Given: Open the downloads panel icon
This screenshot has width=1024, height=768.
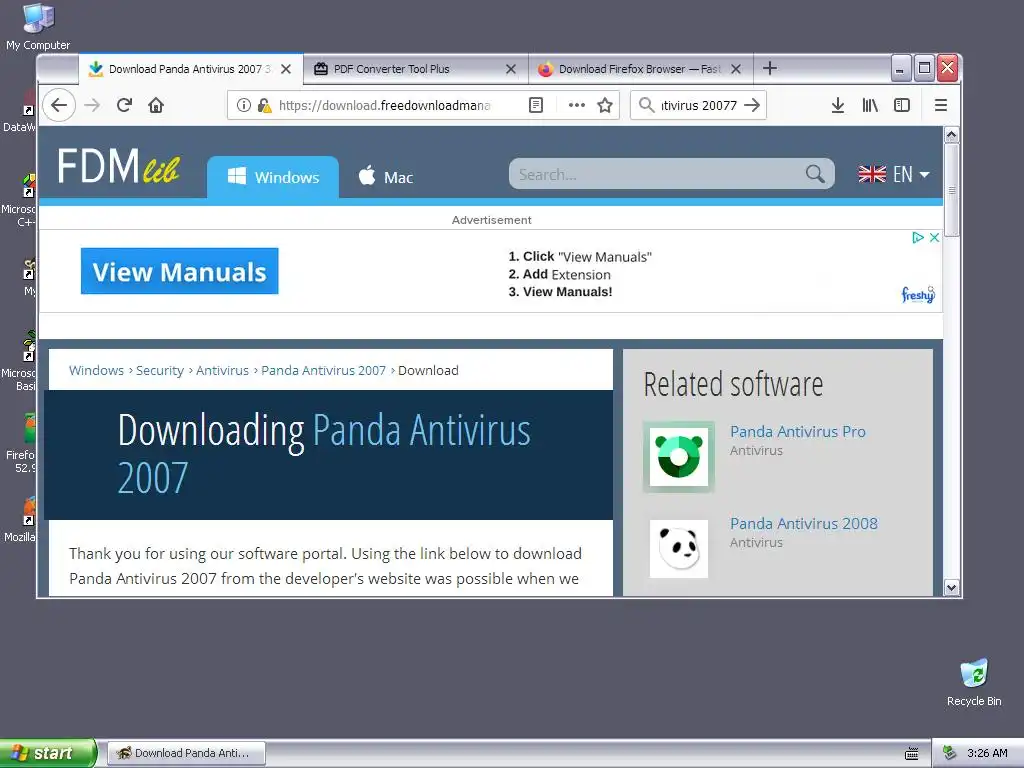Looking at the screenshot, I should point(838,105).
